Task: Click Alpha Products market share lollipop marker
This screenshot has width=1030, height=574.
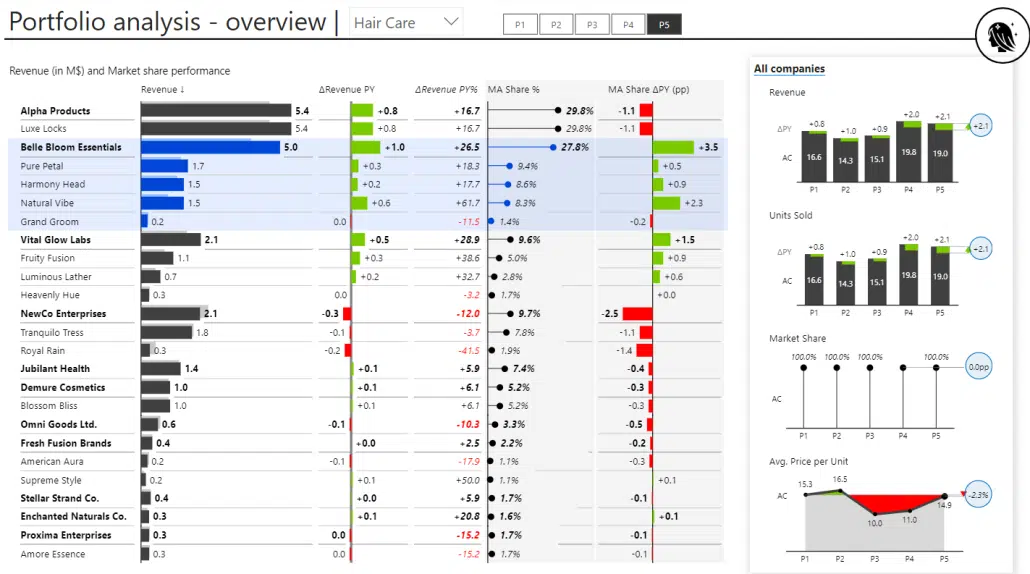Action: [558, 111]
